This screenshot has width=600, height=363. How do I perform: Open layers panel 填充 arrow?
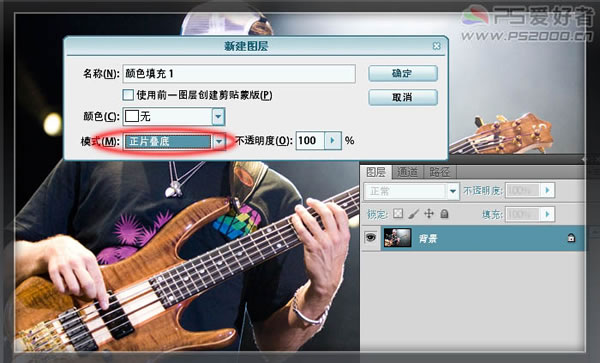[548, 214]
